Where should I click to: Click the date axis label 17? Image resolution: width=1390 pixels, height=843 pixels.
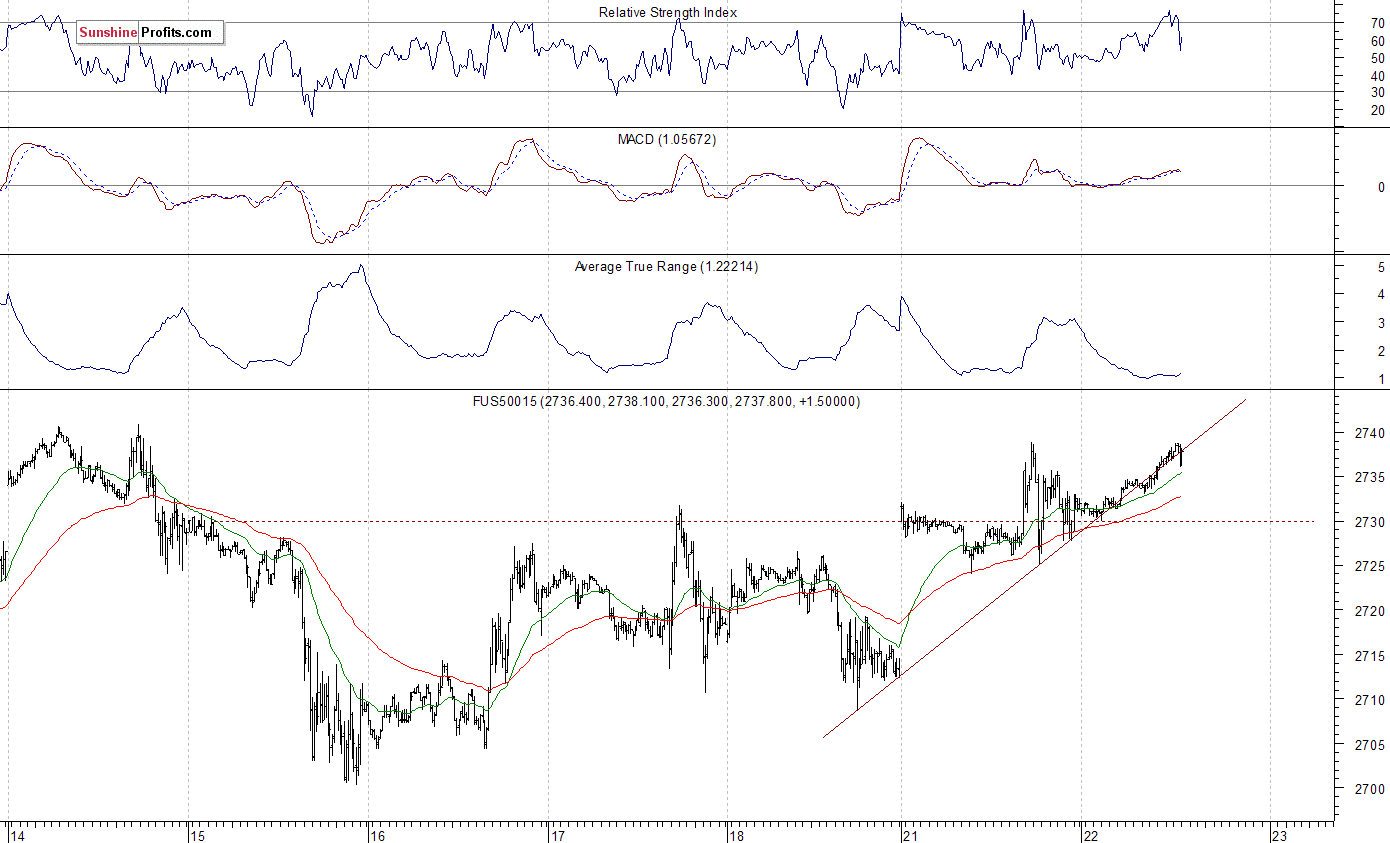[558, 834]
